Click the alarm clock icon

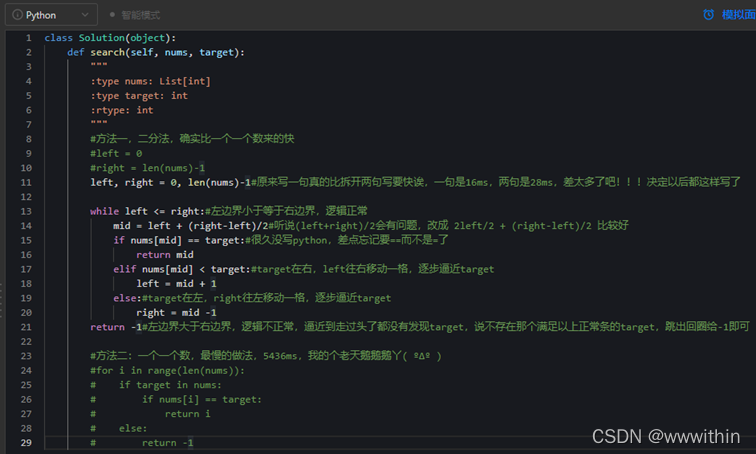click(708, 14)
